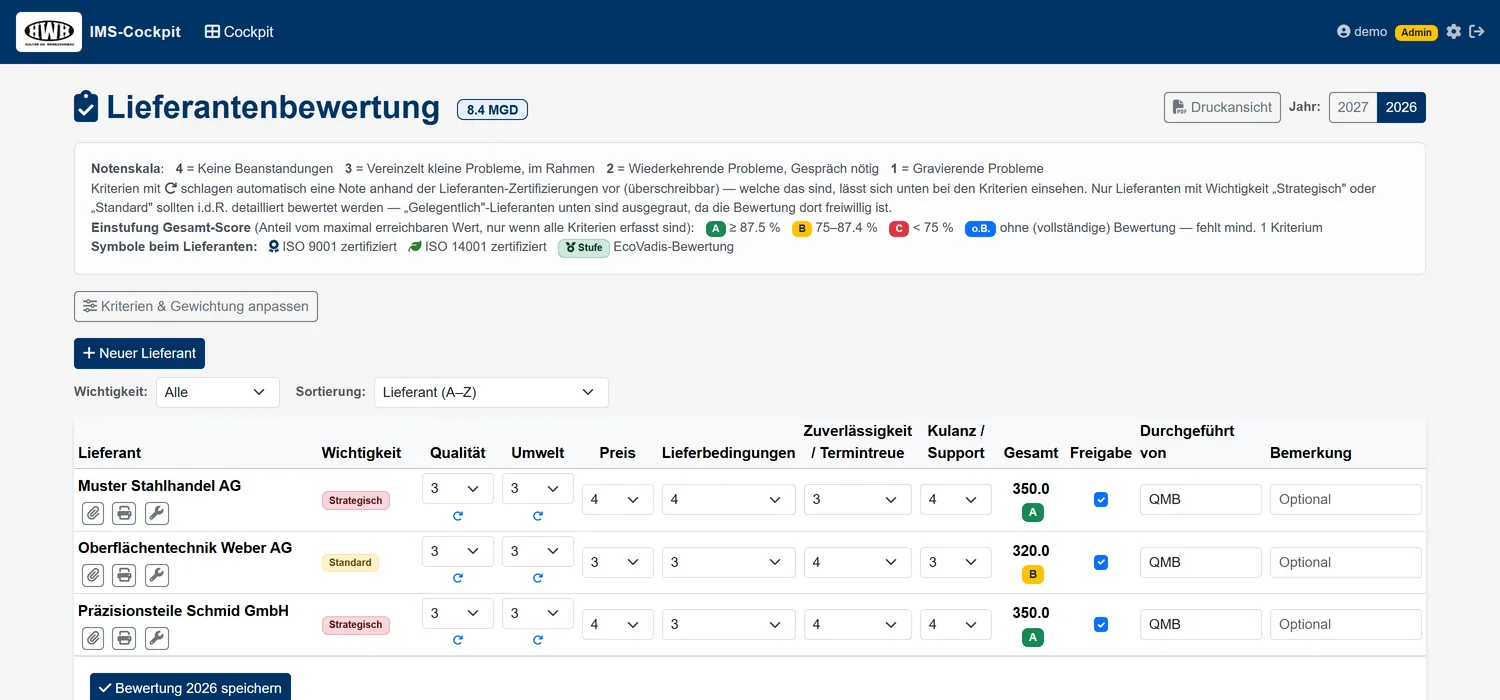Uncheck Freigabe for Oberflächentechnik Weber AG
The image size is (1500, 700).
(x=1101, y=562)
